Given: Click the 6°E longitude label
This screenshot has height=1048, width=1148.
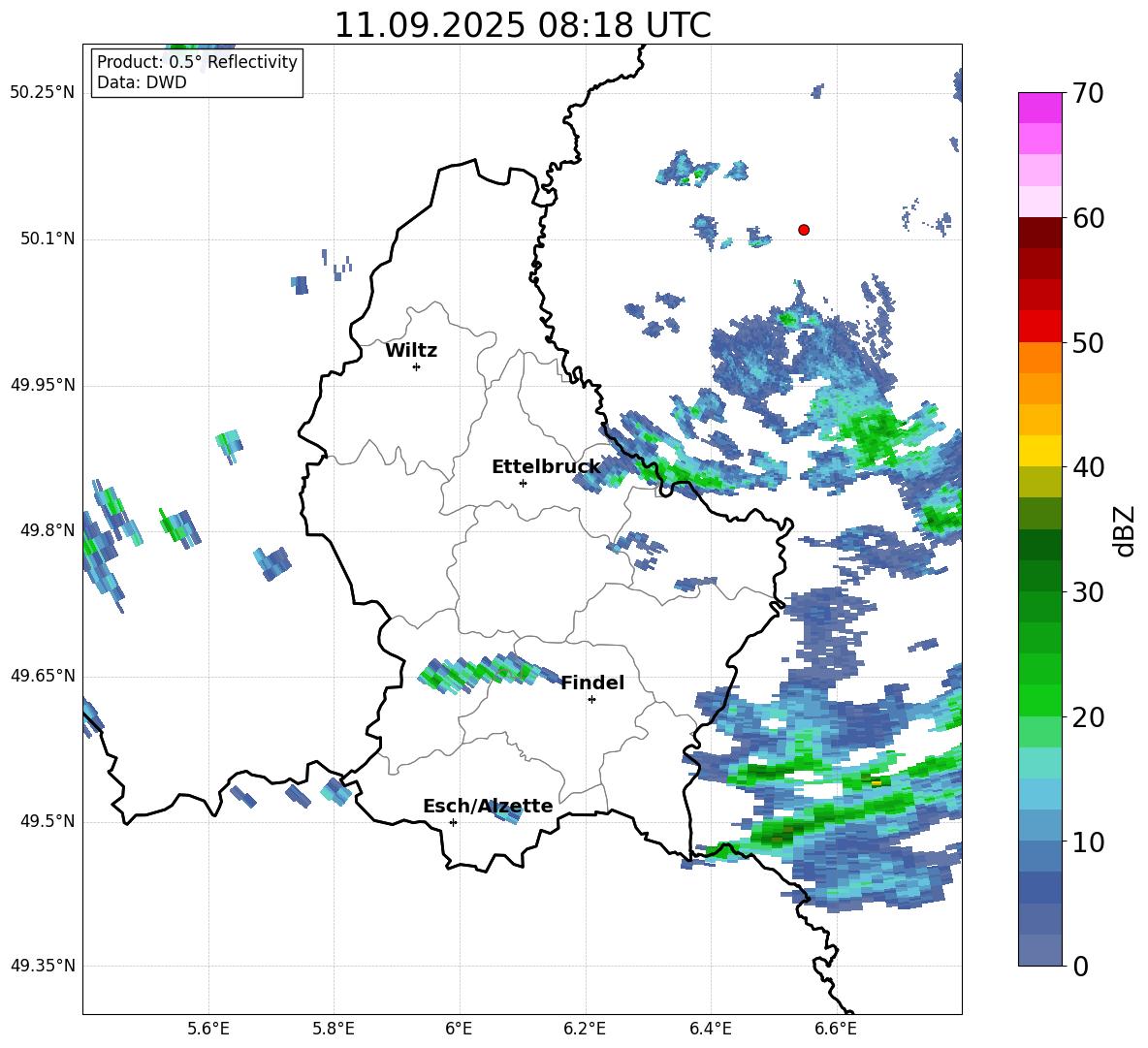Looking at the screenshot, I should [x=459, y=1030].
